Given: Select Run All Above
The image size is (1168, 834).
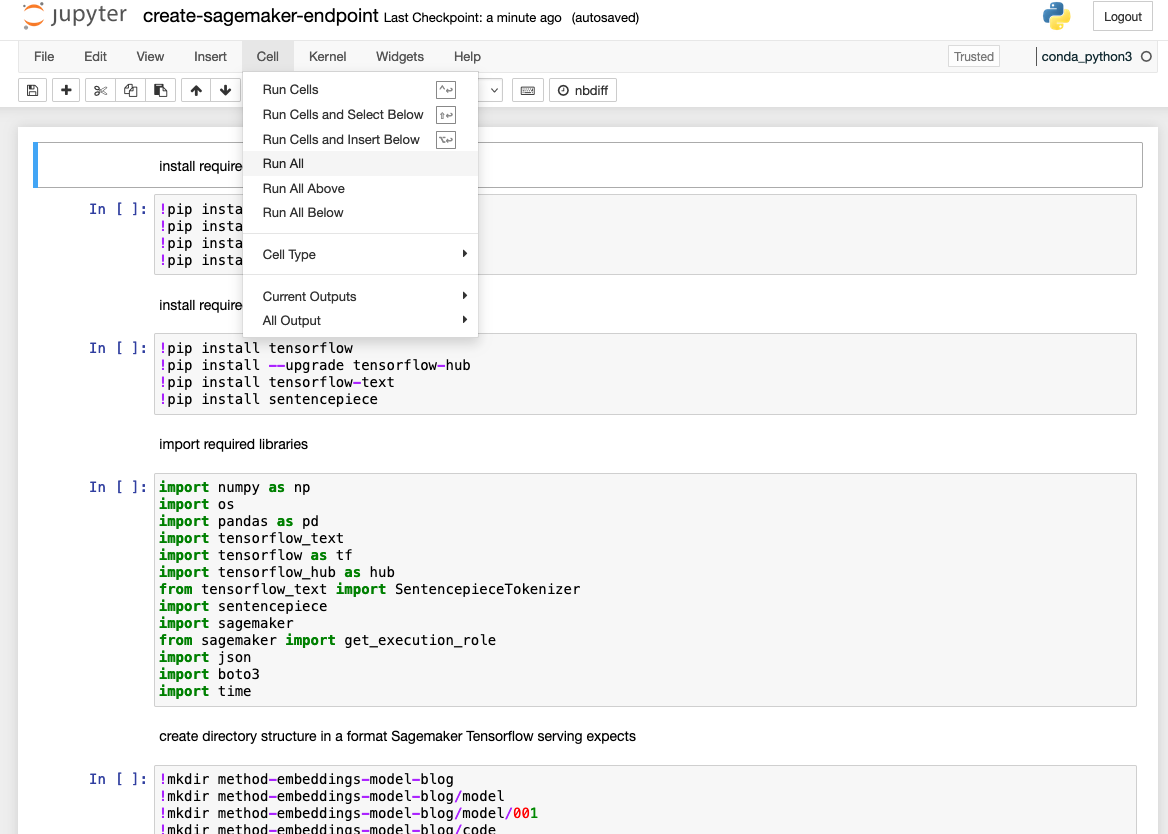Looking at the screenshot, I should (x=361, y=188).
